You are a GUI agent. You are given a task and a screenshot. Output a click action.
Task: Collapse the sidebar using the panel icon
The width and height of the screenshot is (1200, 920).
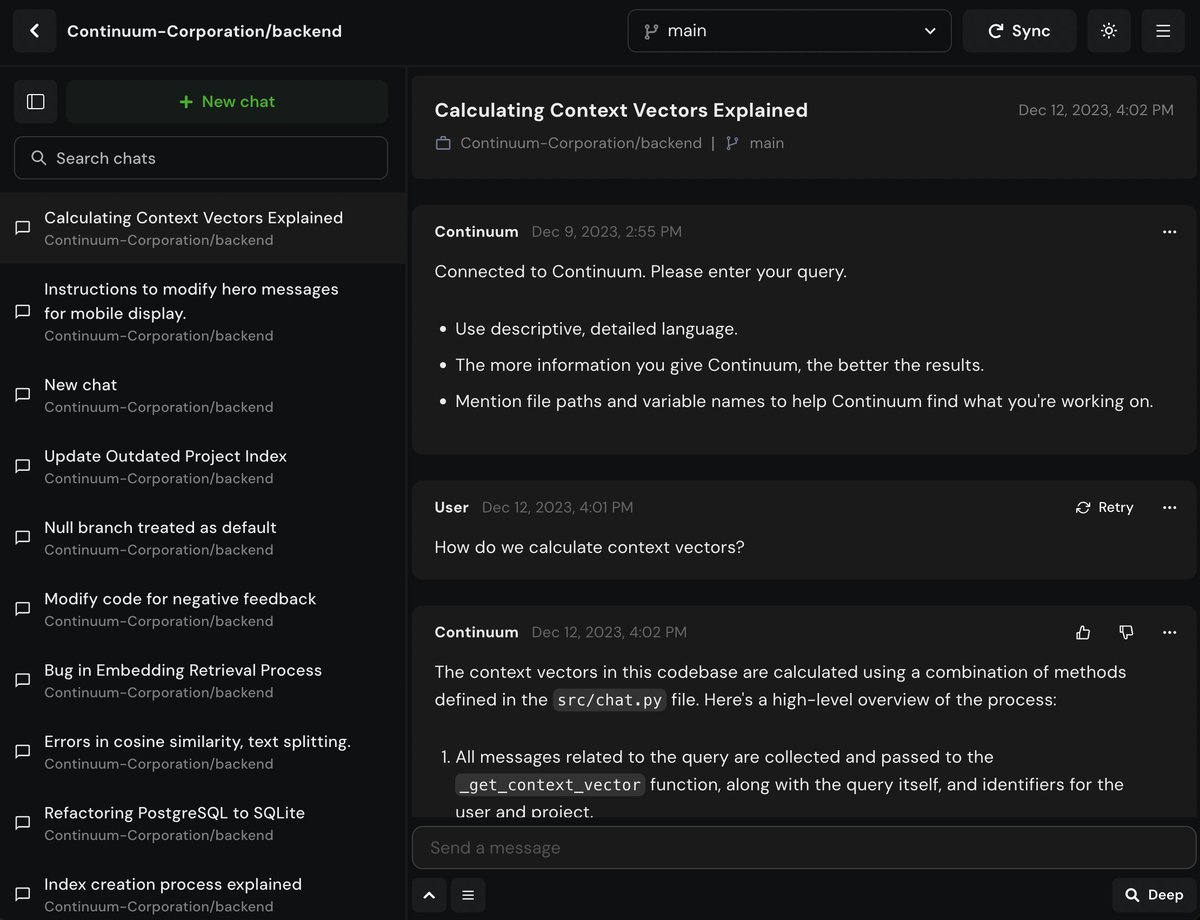[35, 101]
